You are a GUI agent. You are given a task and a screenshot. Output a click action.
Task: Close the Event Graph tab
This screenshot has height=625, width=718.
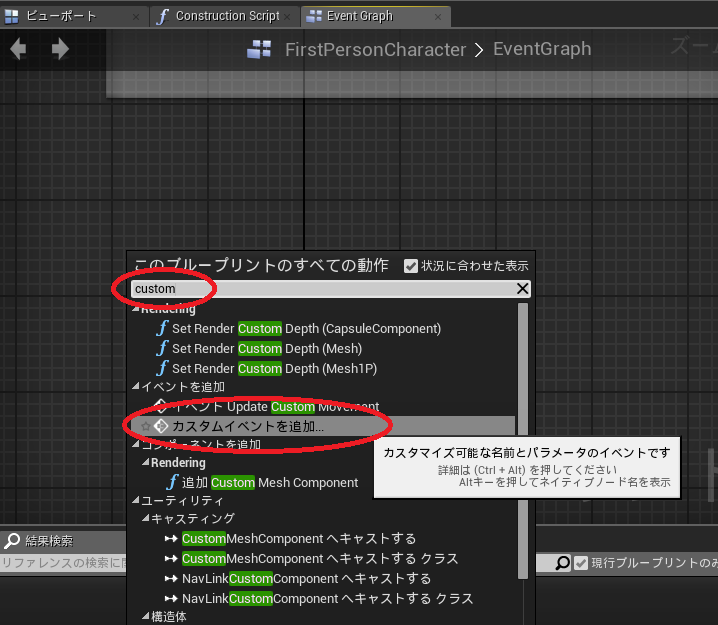coord(438,17)
